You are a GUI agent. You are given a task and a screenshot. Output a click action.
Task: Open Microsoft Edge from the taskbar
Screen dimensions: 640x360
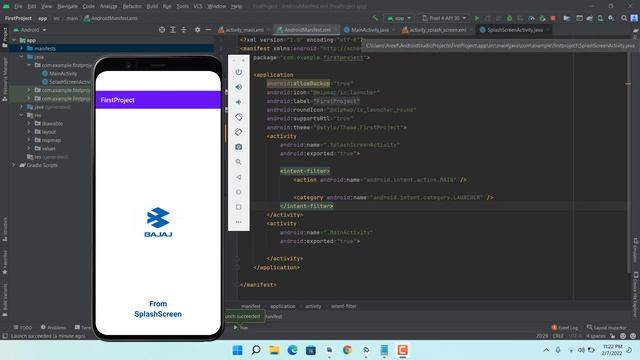[x=292, y=350]
